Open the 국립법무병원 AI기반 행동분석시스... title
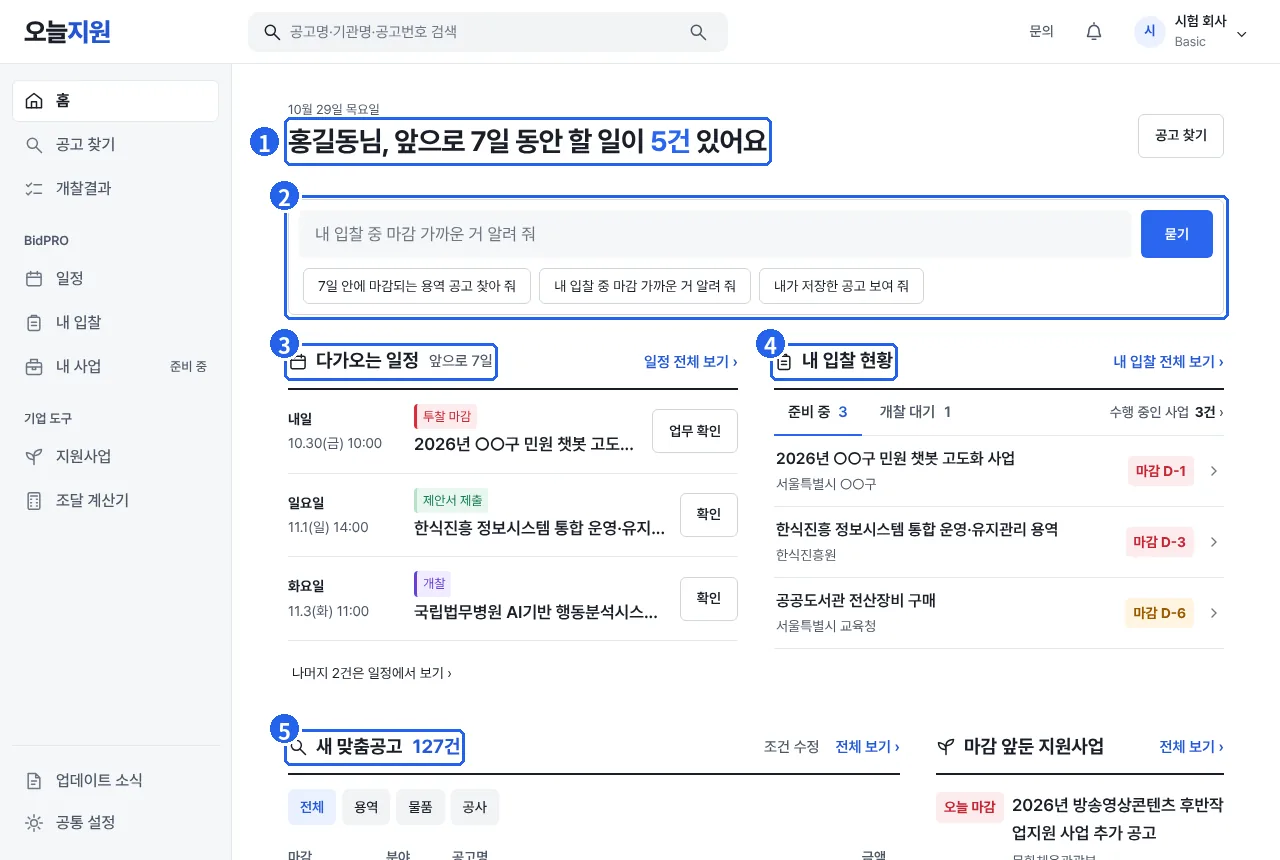This screenshot has width=1280, height=860. [536, 613]
